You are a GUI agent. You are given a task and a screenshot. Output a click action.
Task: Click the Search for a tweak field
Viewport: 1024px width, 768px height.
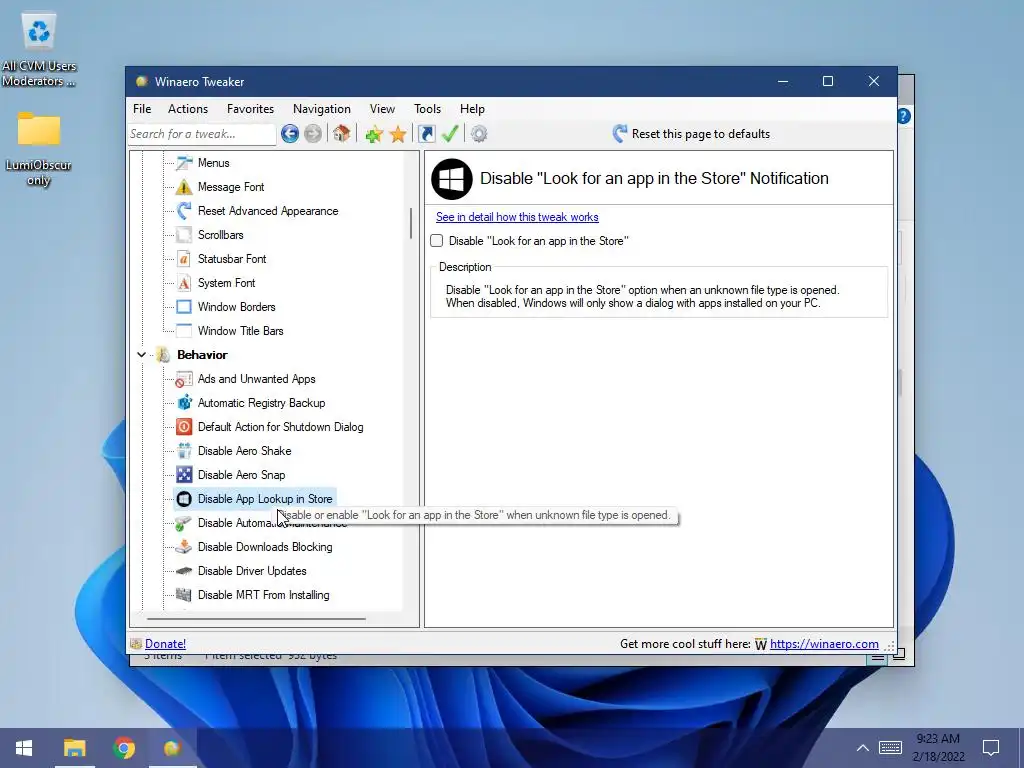click(202, 134)
